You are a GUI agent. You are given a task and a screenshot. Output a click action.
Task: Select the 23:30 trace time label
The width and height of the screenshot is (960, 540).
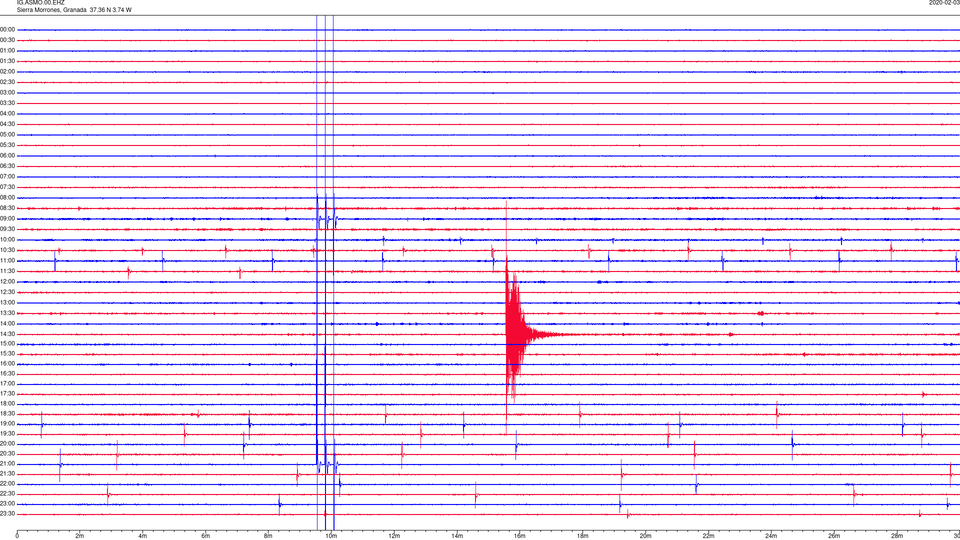point(7,514)
